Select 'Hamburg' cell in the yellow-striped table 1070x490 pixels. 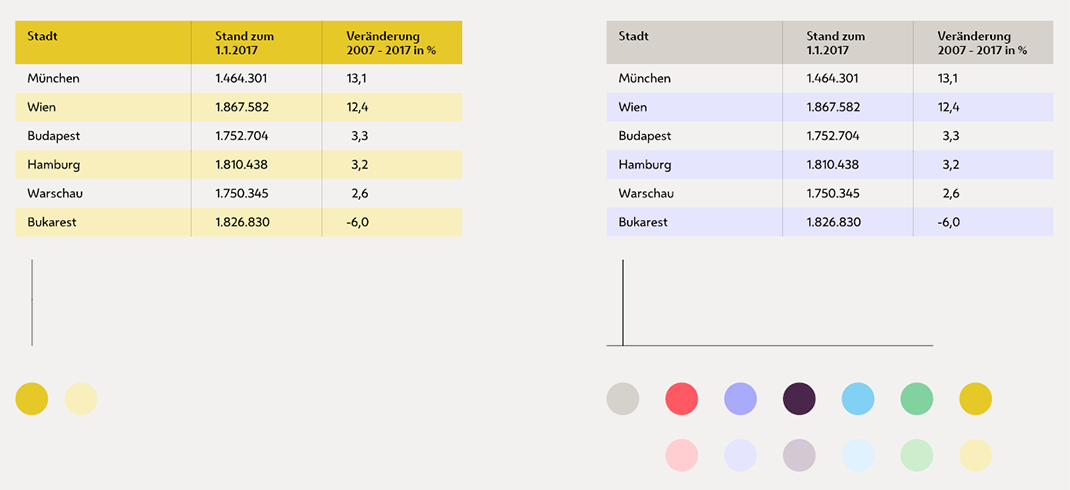[x=54, y=165]
